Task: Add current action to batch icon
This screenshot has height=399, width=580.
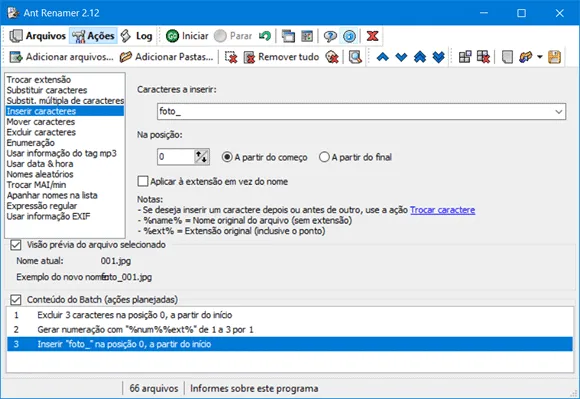Action: (x=465, y=57)
